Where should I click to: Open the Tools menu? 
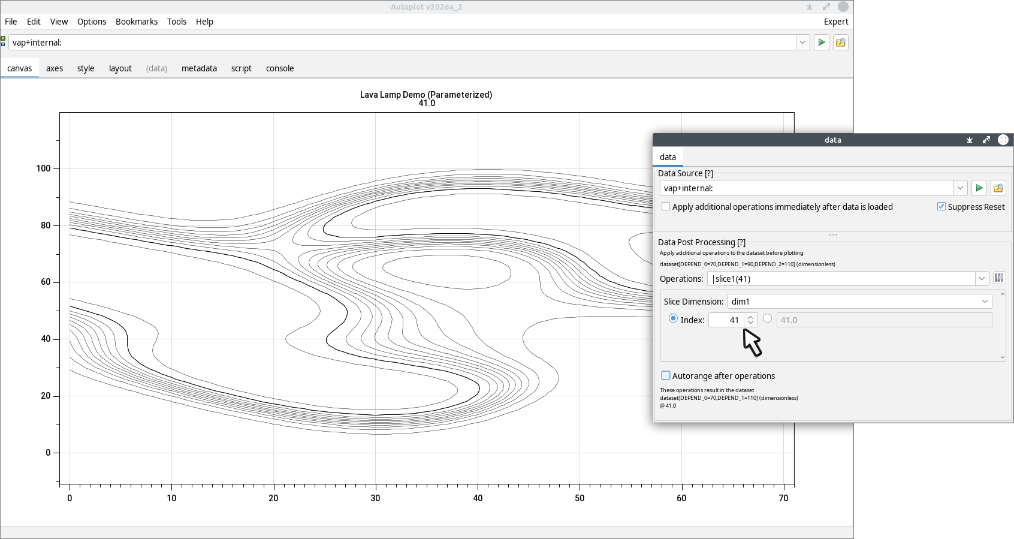point(176,21)
